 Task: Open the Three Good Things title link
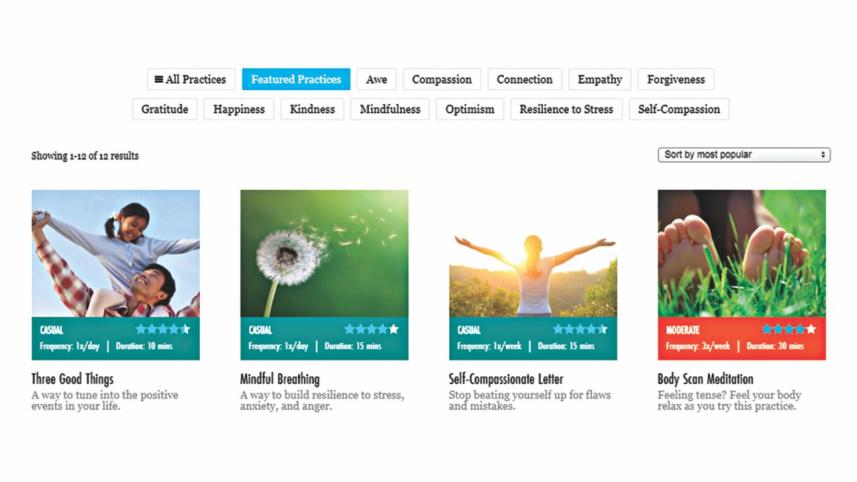[x=73, y=380]
